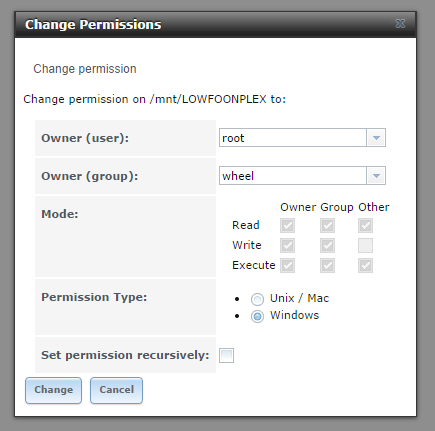Close the Change Permissions dialog

(x=400, y=24)
